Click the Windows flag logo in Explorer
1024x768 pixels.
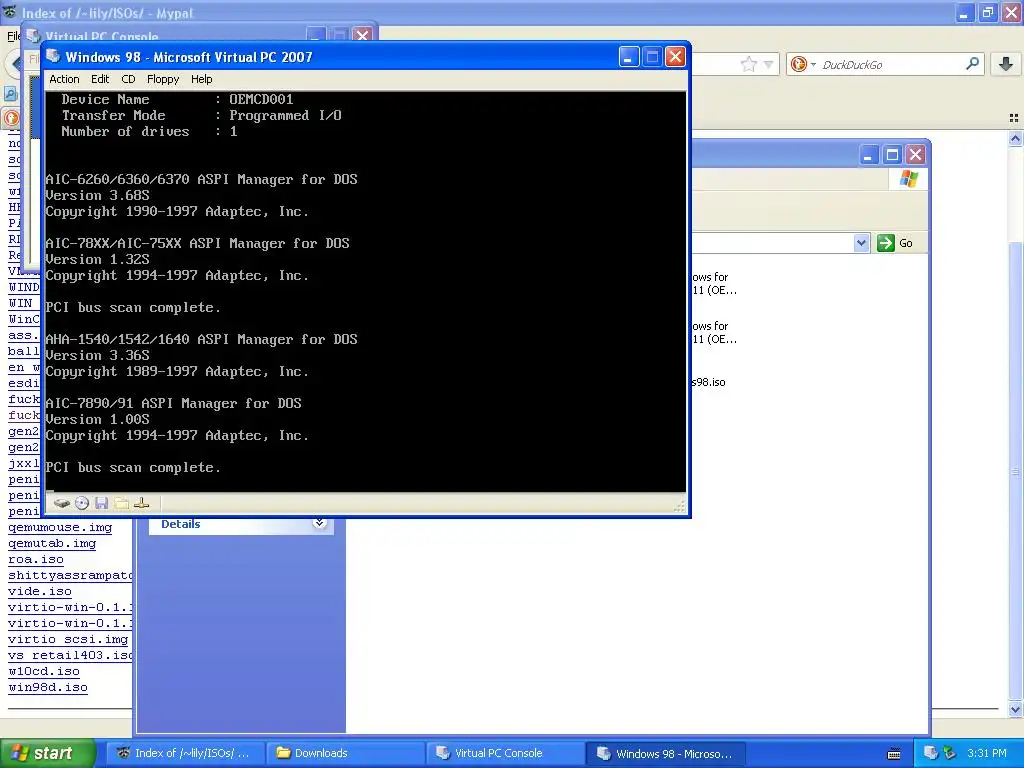point(908,179)
